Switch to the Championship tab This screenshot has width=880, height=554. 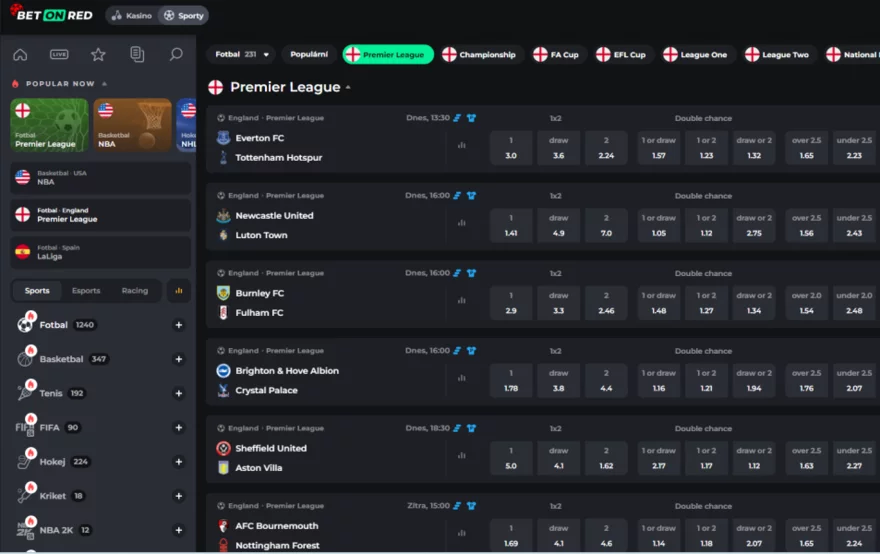click(479, 54)
